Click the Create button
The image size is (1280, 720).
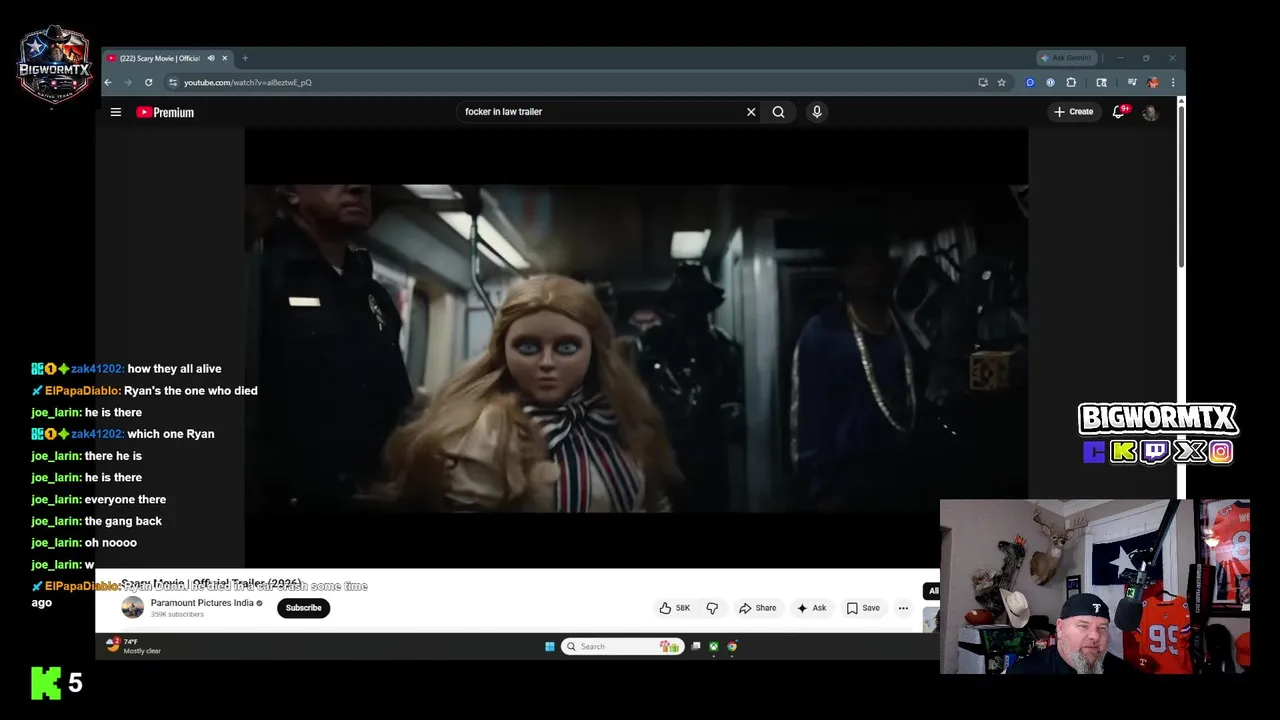(1074, 112)
